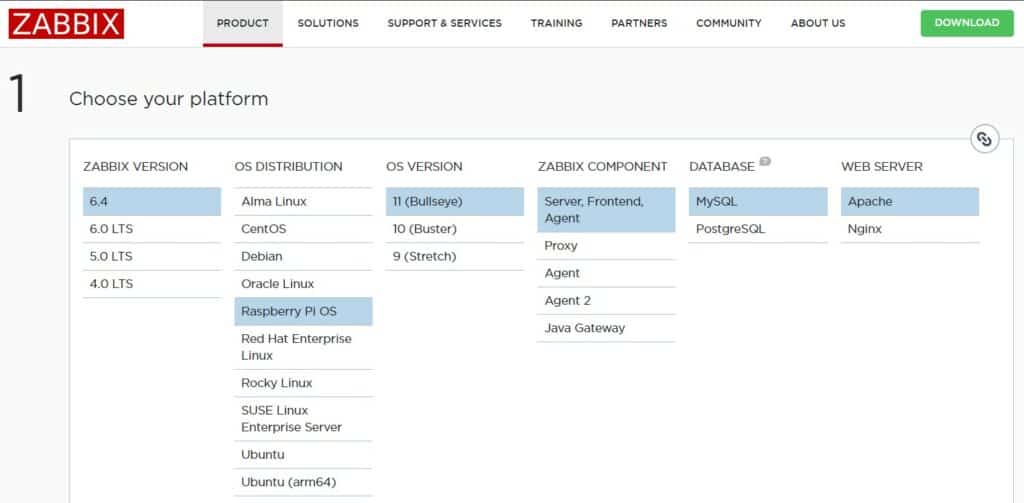The image size is (1024, 503).
Task: Choose the Proxy Zabbix component
Action: click(606, 246)
